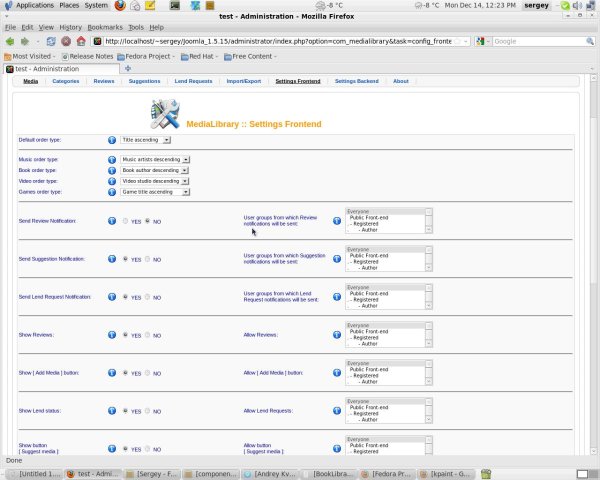600x480 pixels.
Task: Open the Games order type dropdown
Action: tap(155, 192)
